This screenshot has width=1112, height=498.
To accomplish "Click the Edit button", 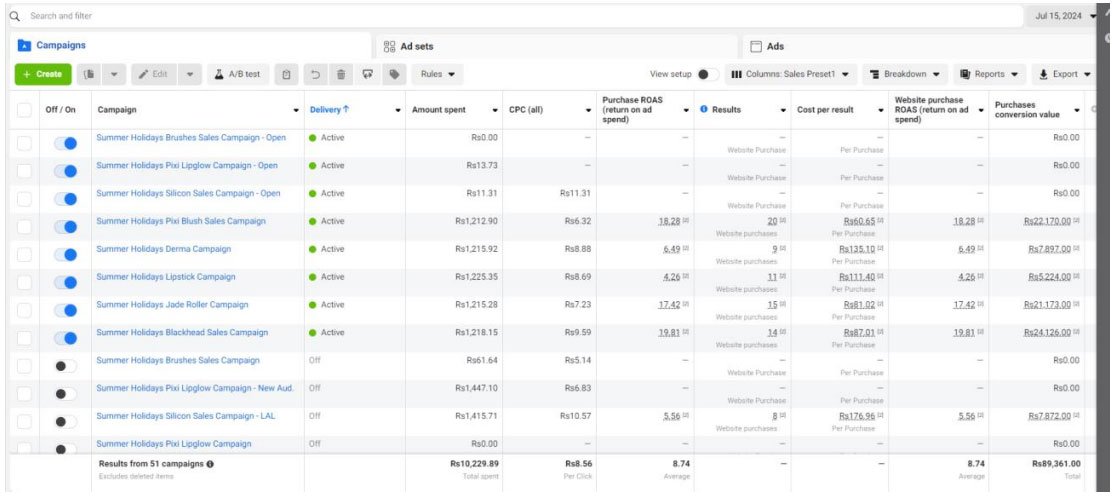I will [x=153, y=74].
